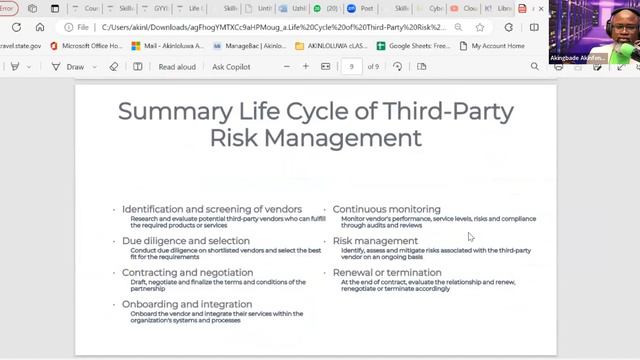
Task: Open the Mail - Akinloluwa bookmark
Action: tap(167, 46)
